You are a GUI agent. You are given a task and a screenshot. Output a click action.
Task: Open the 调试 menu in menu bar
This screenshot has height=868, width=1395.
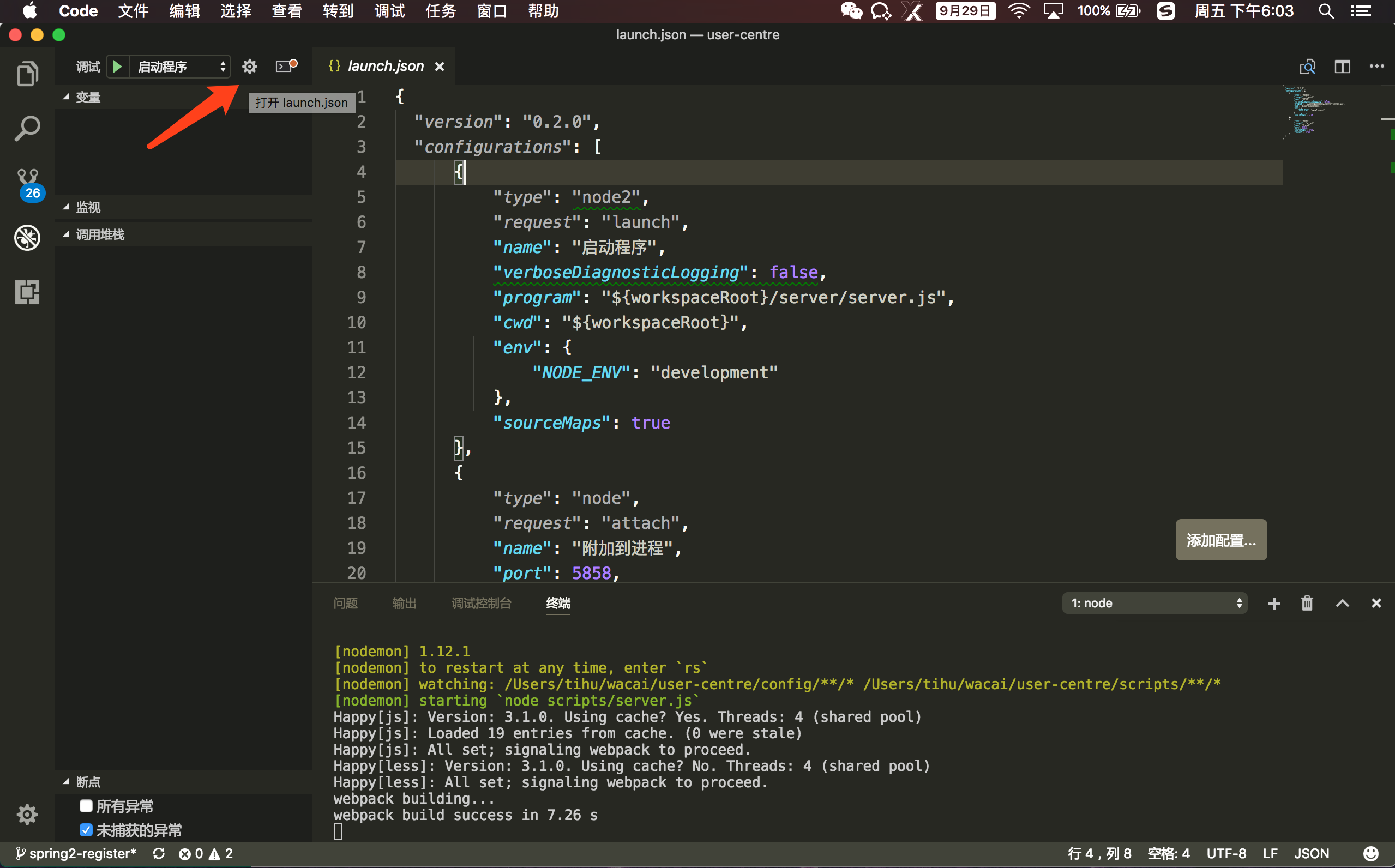[x=389, y=11]
